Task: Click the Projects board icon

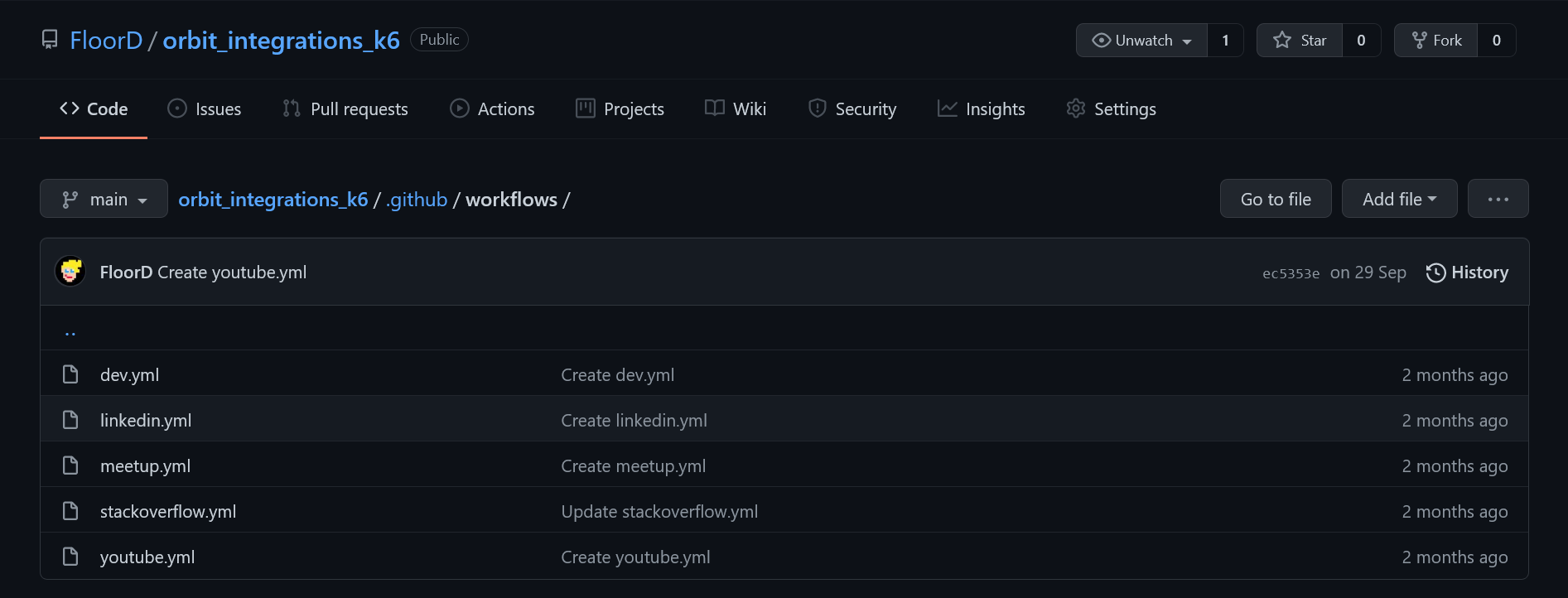Action: click(586, 109)
